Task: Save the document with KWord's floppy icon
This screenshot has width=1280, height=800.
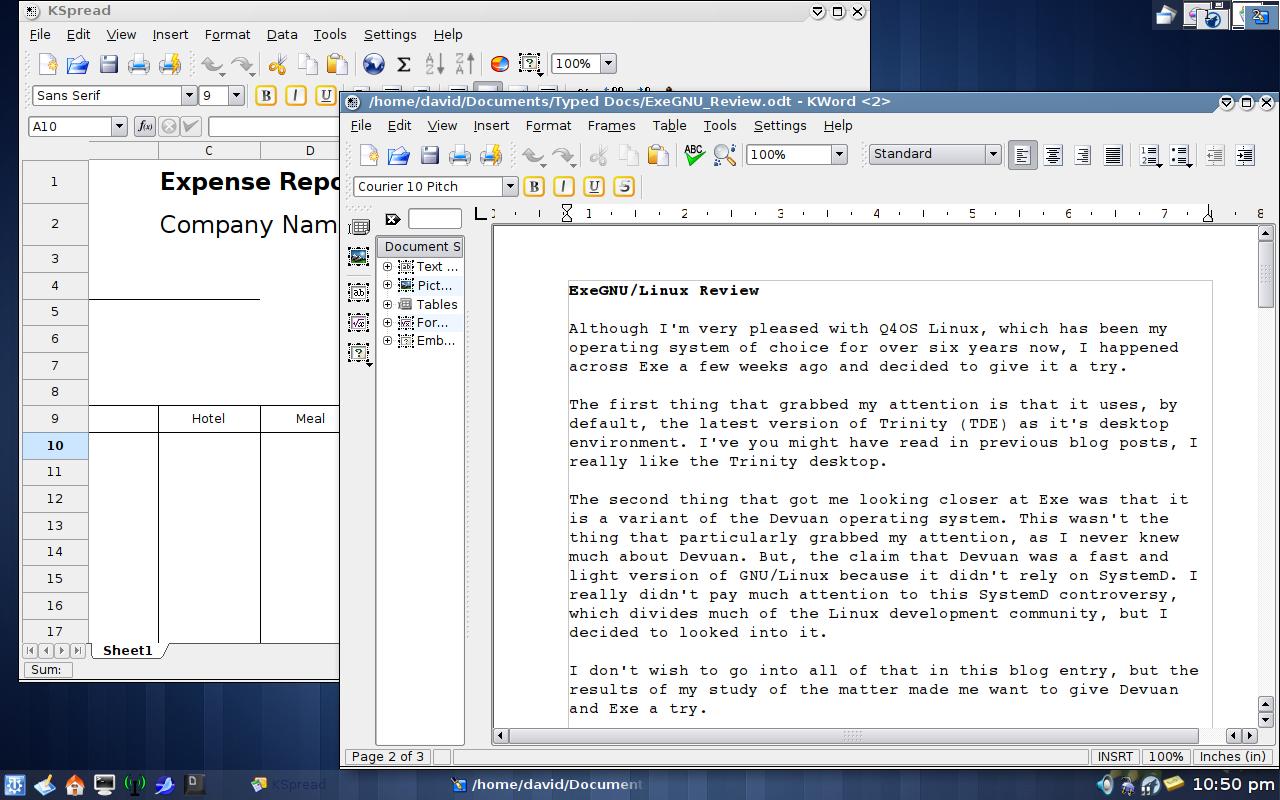Action: [x=429, y=155]
